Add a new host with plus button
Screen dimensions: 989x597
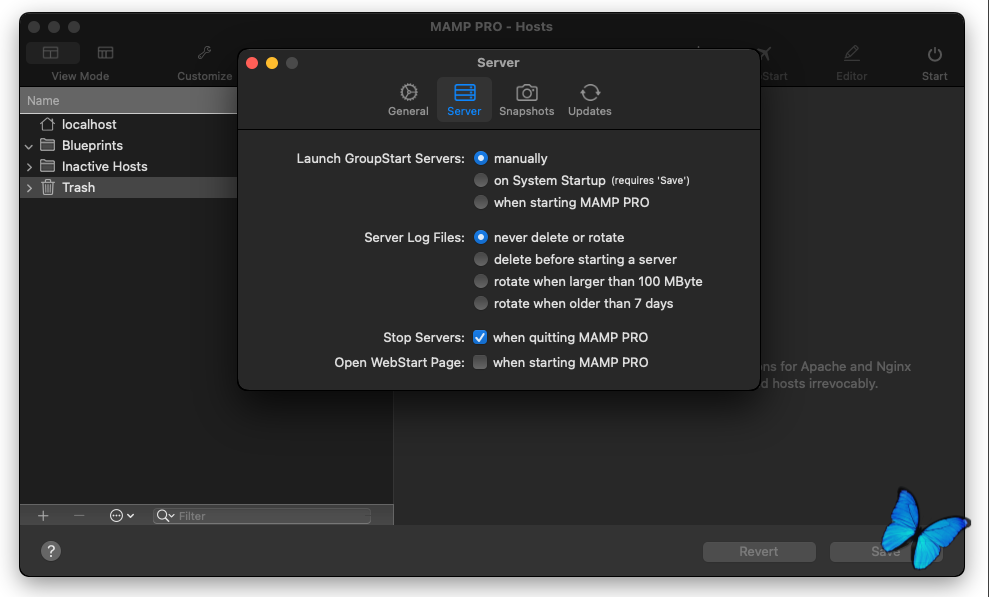click(43, 516)
